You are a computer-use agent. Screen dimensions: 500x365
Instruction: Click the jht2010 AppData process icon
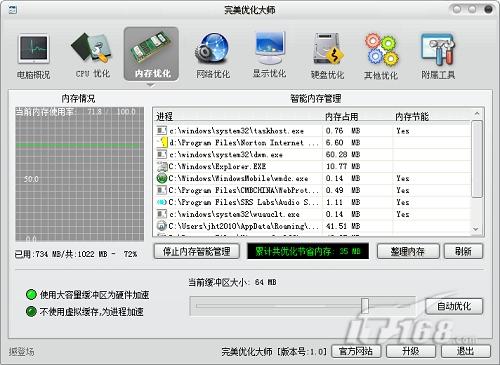(x=162, y=226)
